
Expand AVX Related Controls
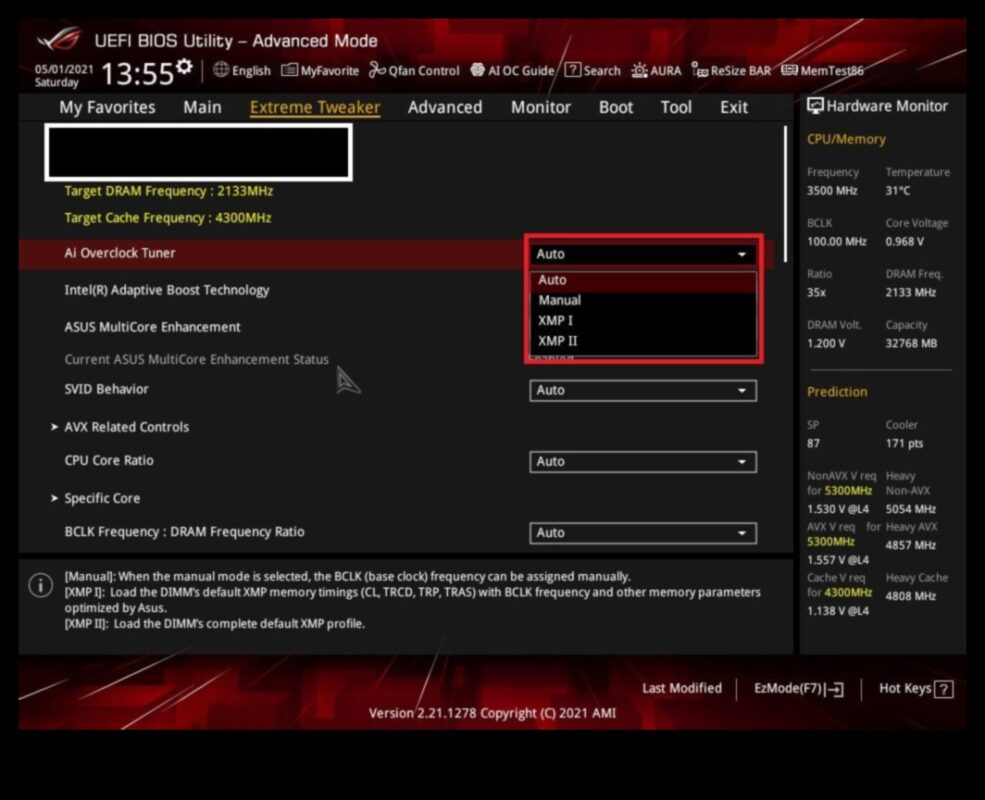tap(126, 427)
